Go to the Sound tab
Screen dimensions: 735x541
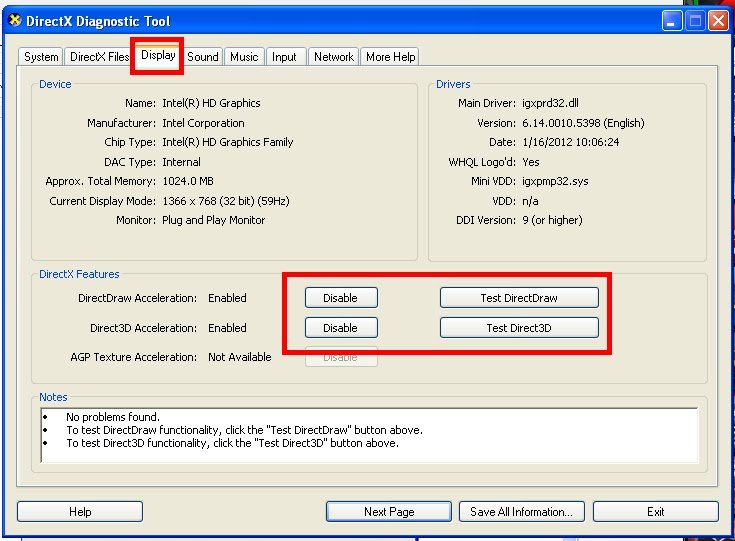point(202,57)
